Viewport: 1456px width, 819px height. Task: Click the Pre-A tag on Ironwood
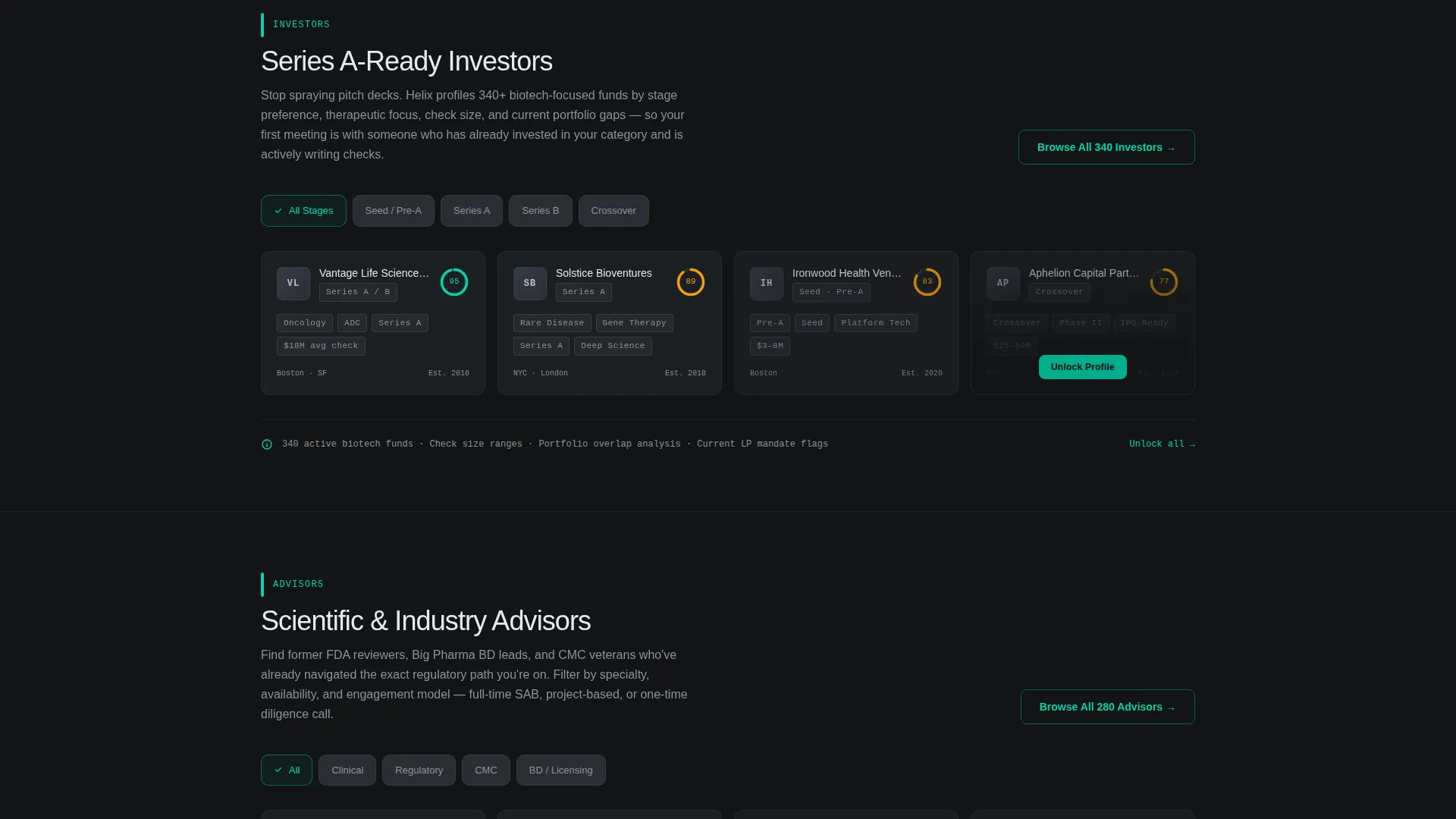(770, 323)
